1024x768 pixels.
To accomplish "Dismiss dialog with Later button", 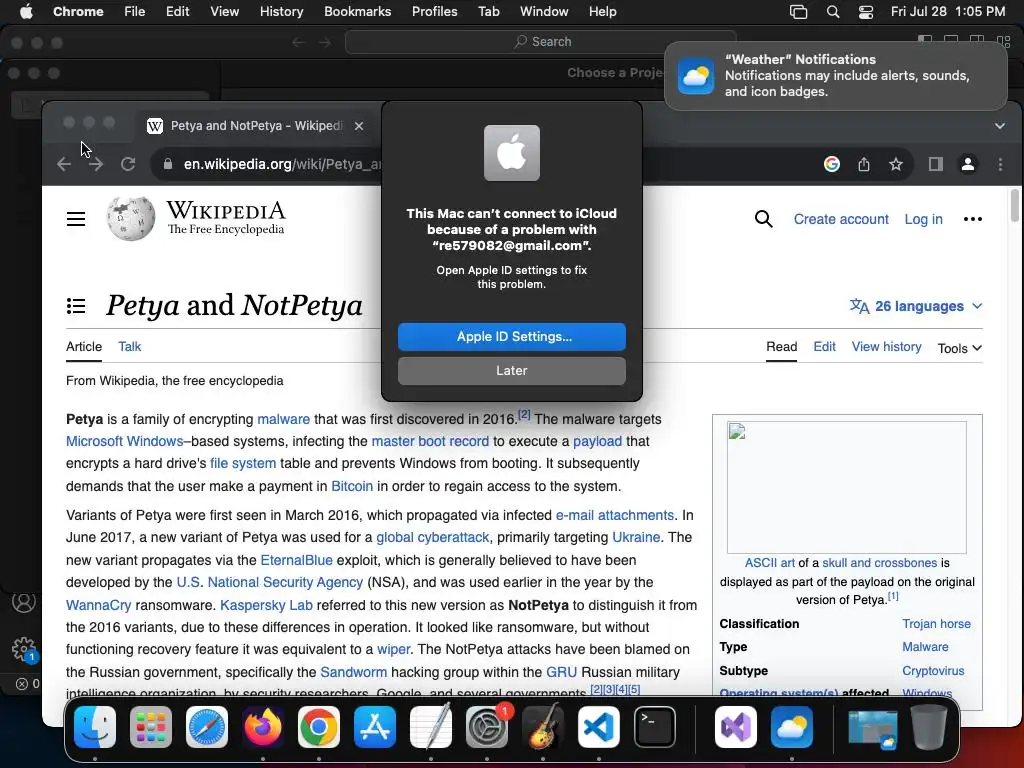I will (511, 370).
